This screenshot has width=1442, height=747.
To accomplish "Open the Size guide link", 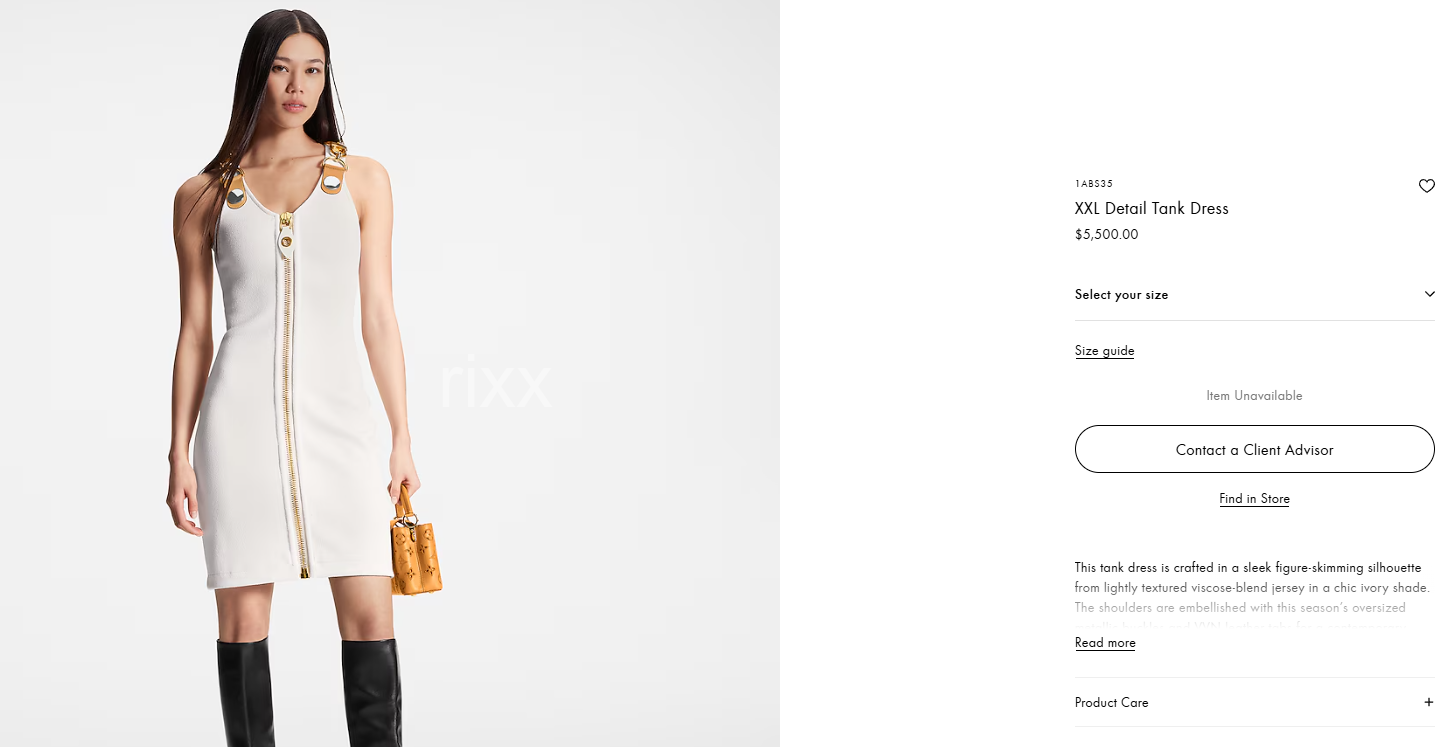I will click(1104, 351).
